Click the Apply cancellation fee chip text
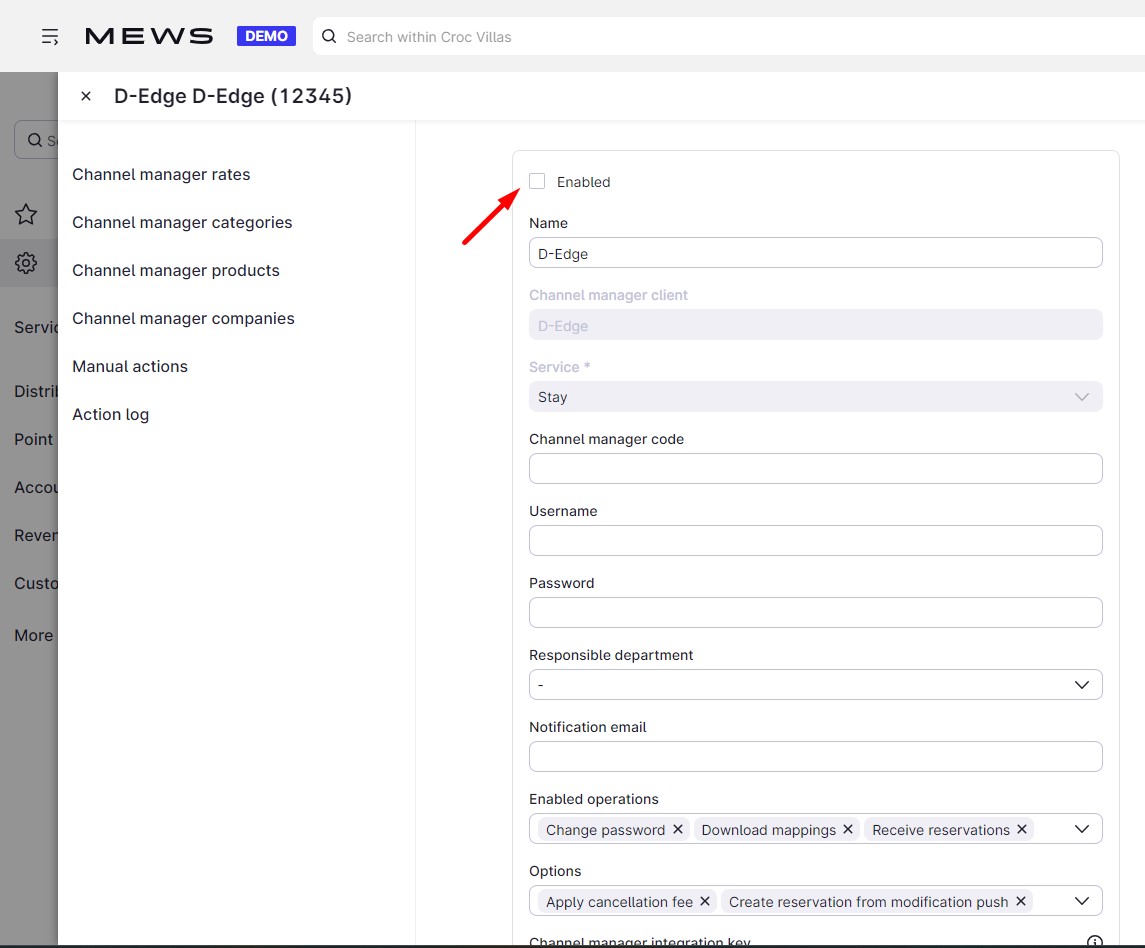The image size is (1145, 948). tap(619, 902)
